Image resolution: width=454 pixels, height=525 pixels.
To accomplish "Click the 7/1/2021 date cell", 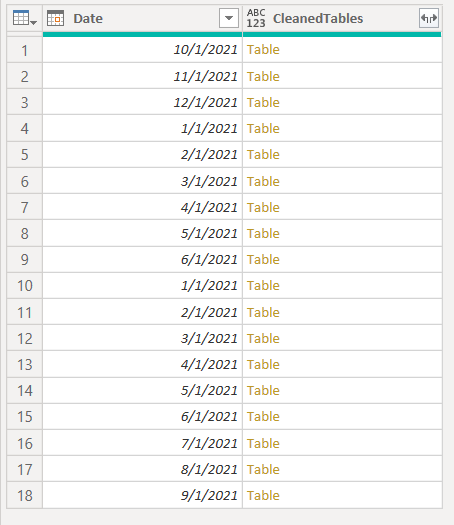I will [x=142, y=443].
